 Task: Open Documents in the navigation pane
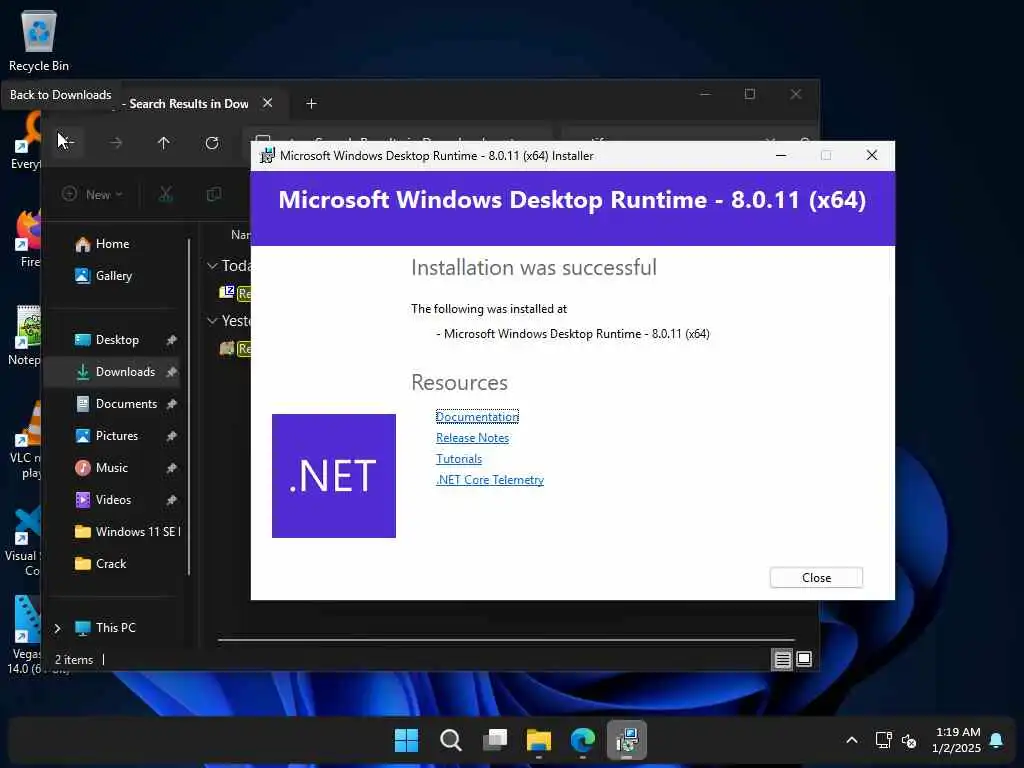point(126,404)
